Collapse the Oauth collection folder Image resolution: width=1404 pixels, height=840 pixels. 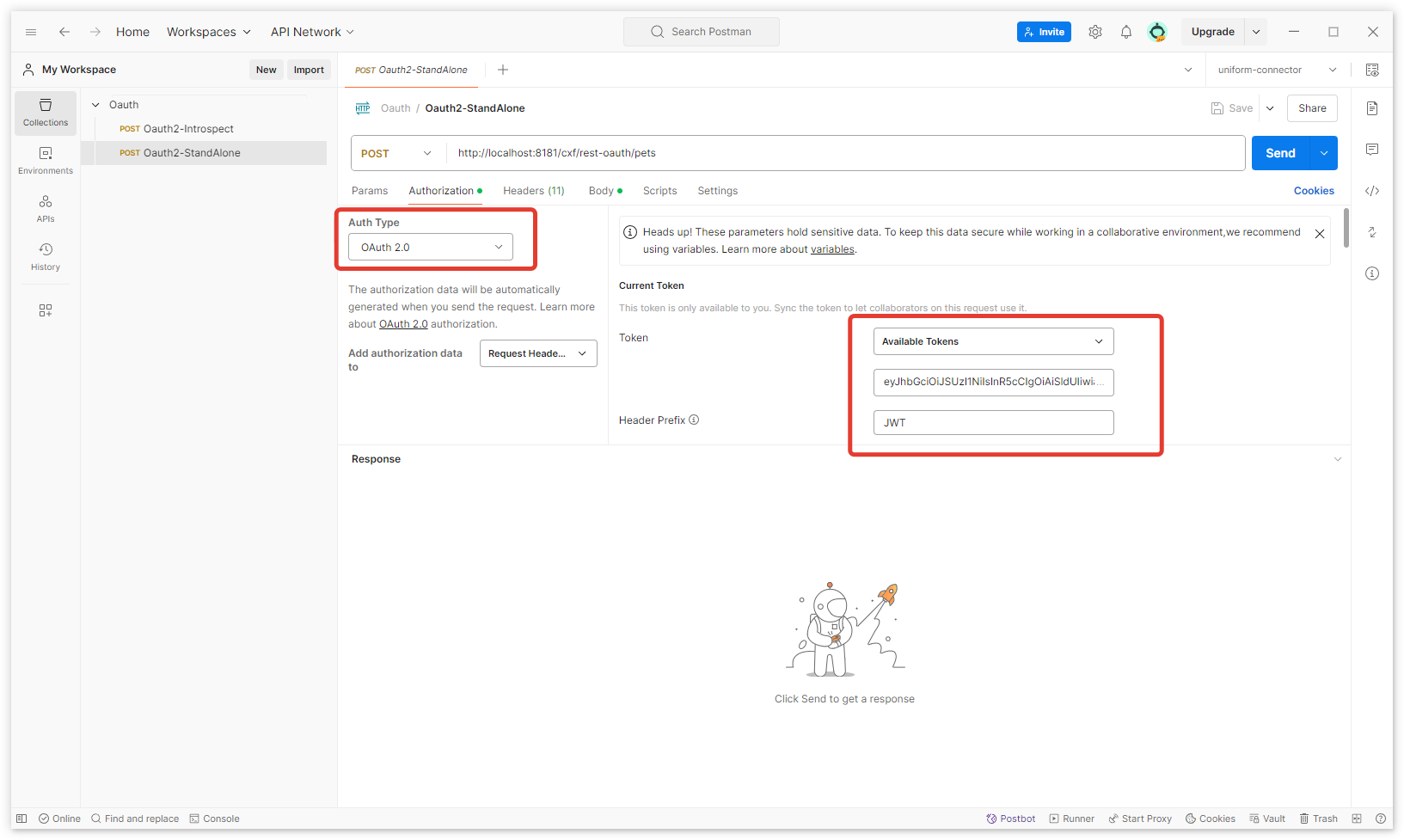coord(95,105)
